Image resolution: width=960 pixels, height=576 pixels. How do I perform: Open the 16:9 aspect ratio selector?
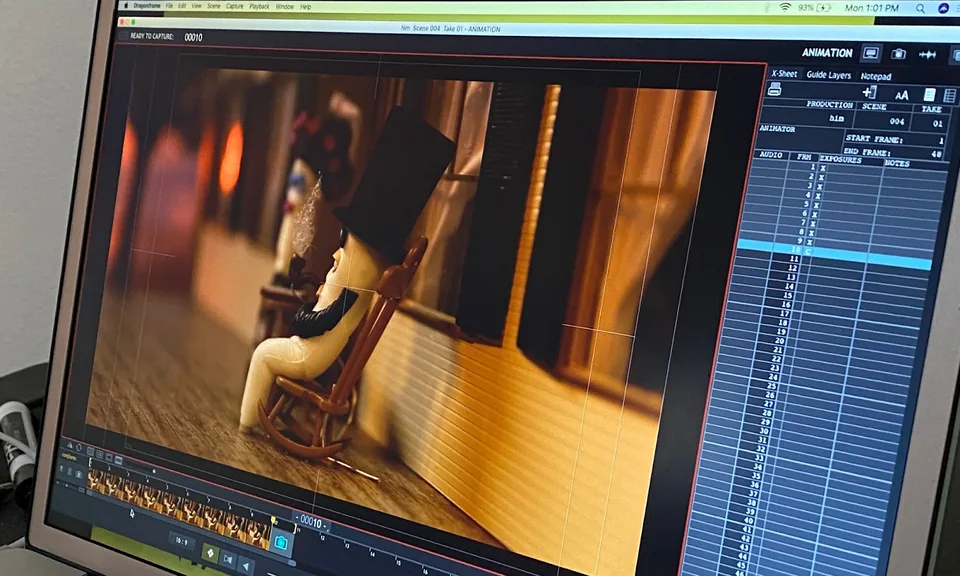coord(181,541)
